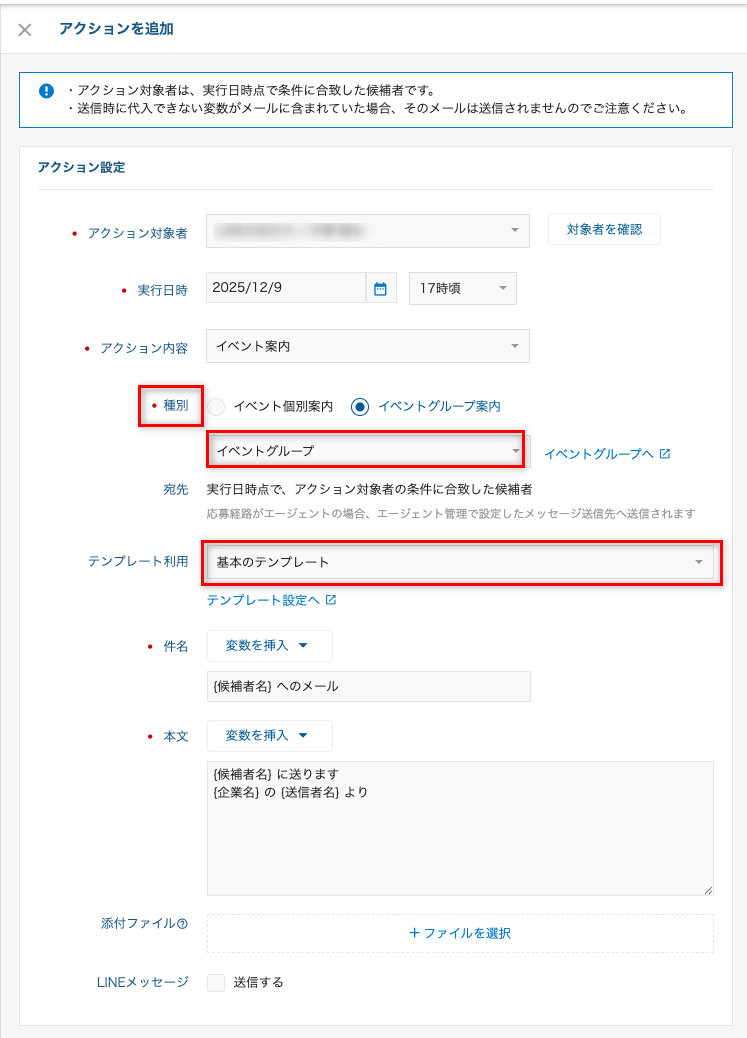Click help icon next to 添付ファイル

[183, 925]
